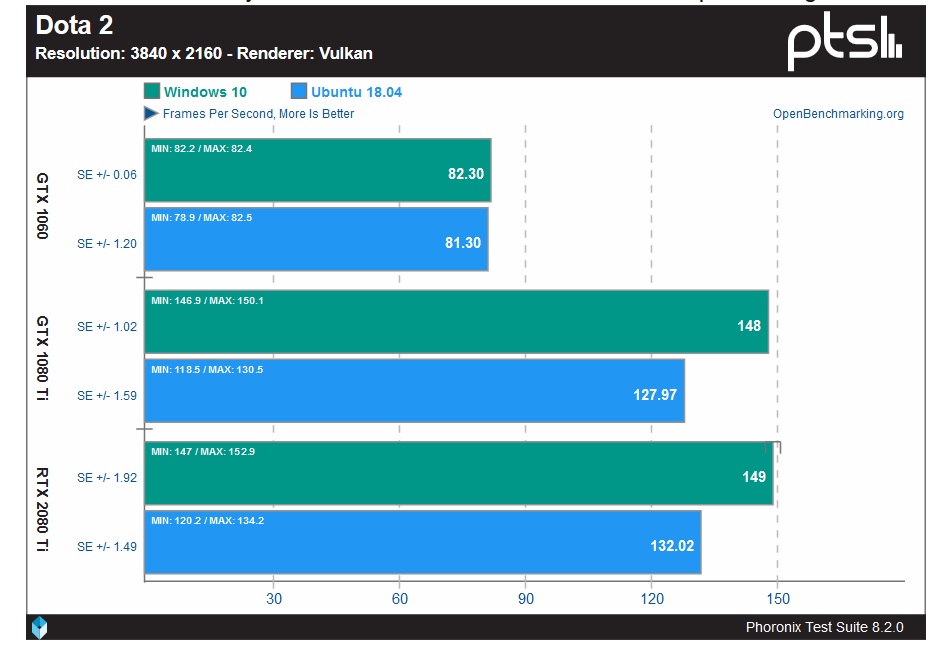This screenshot has height=658, width=948.
Task: Click the Phoronix icon in bottom-left corner
Action: tap(39, 628)
